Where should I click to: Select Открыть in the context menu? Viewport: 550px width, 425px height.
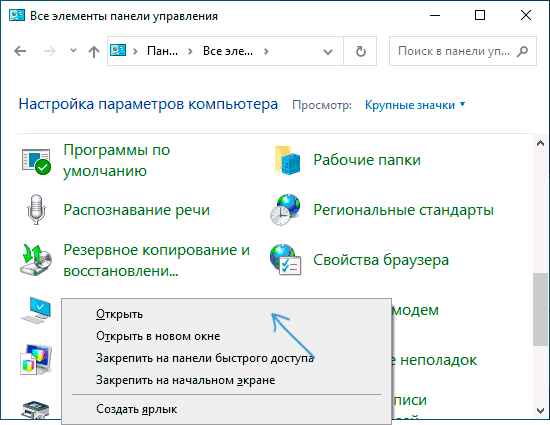226,314
